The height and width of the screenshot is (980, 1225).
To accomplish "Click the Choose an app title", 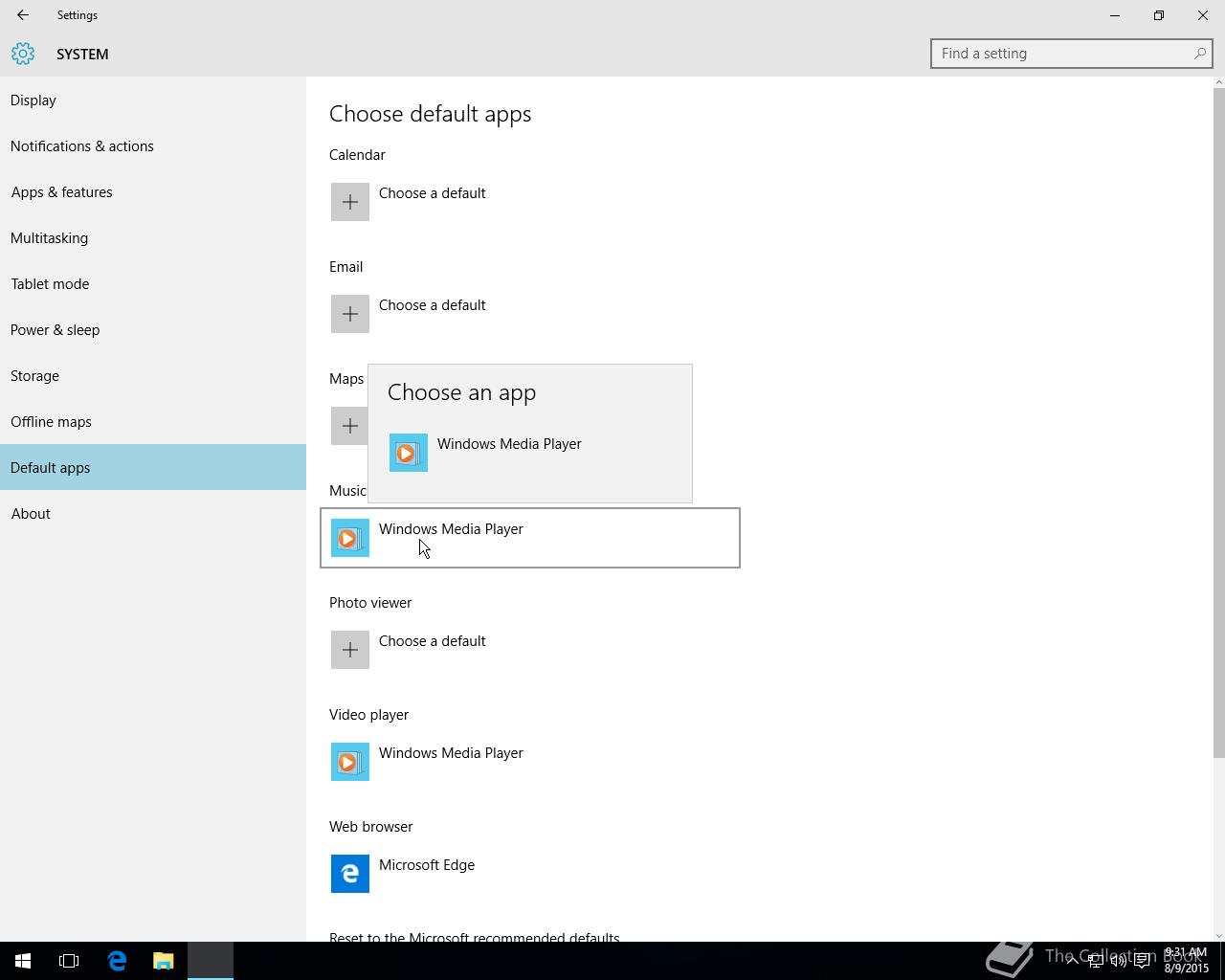I will click(462, 392).
